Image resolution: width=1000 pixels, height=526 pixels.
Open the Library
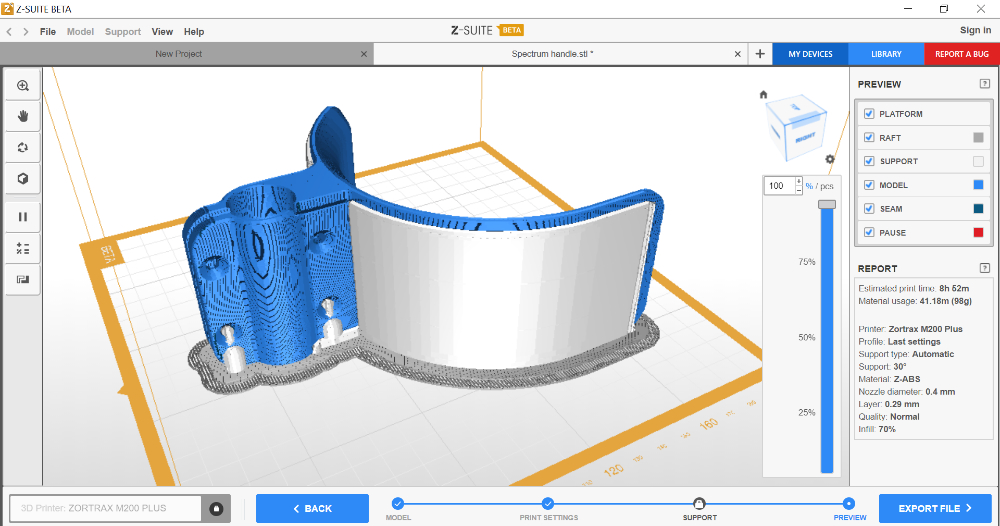click(886, 54)
